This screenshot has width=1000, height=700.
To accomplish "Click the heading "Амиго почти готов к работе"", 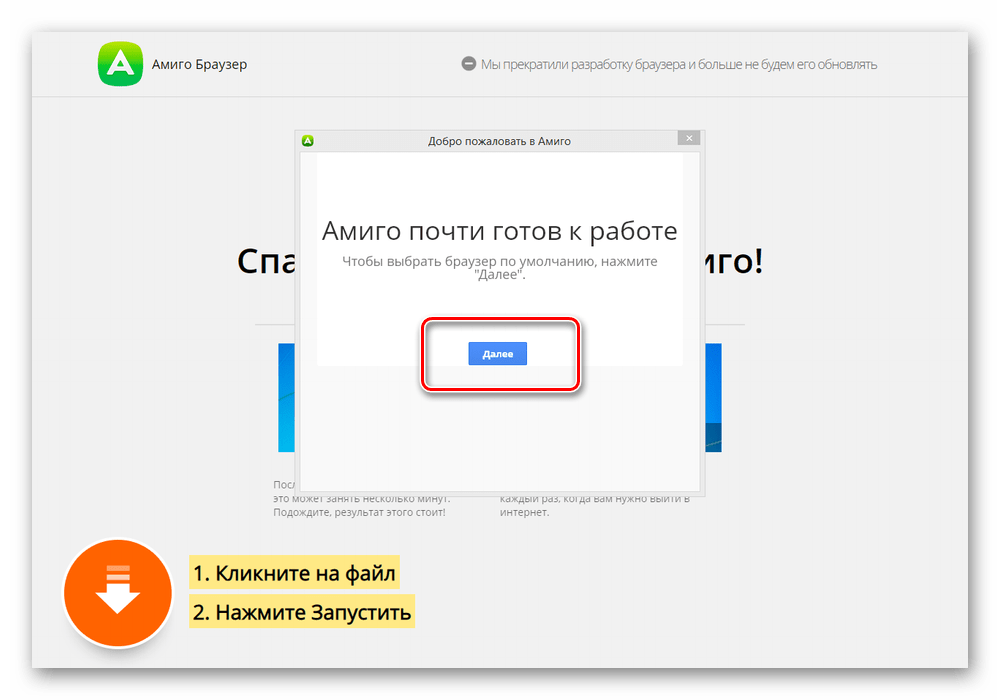I will (499, 231).
